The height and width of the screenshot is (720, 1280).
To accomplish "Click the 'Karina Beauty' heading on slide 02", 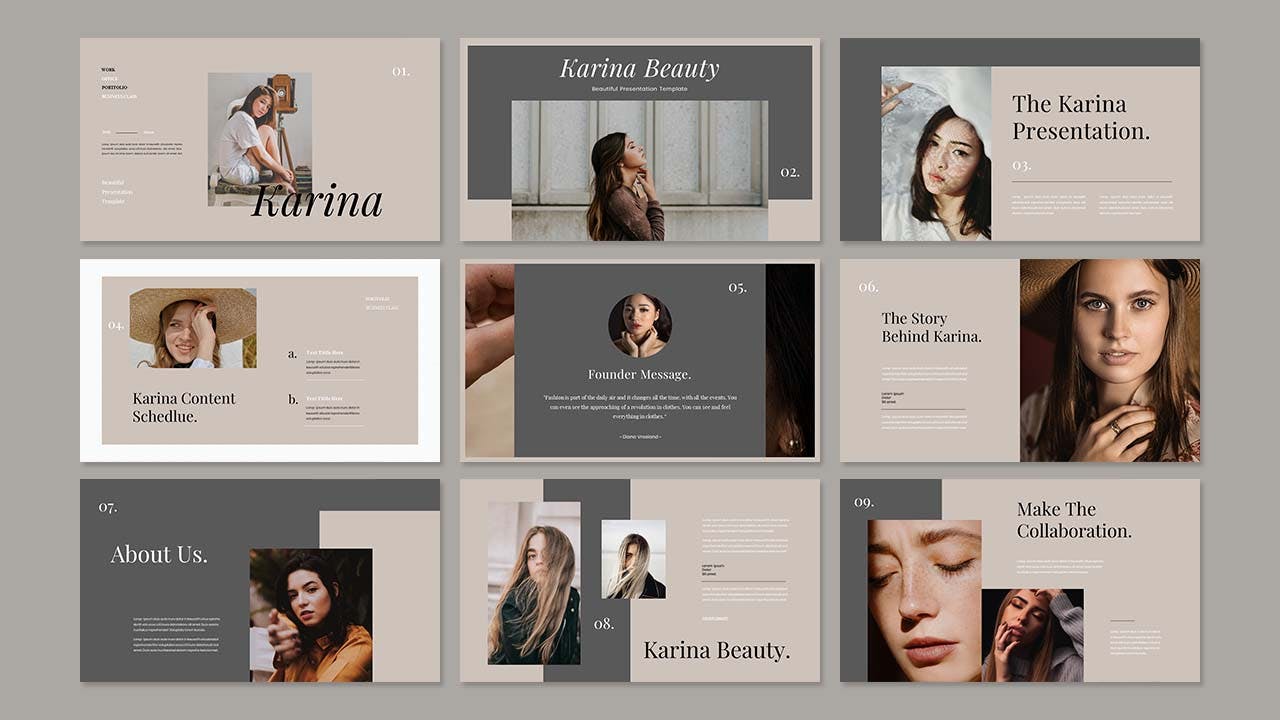I will tap(639, 69).
